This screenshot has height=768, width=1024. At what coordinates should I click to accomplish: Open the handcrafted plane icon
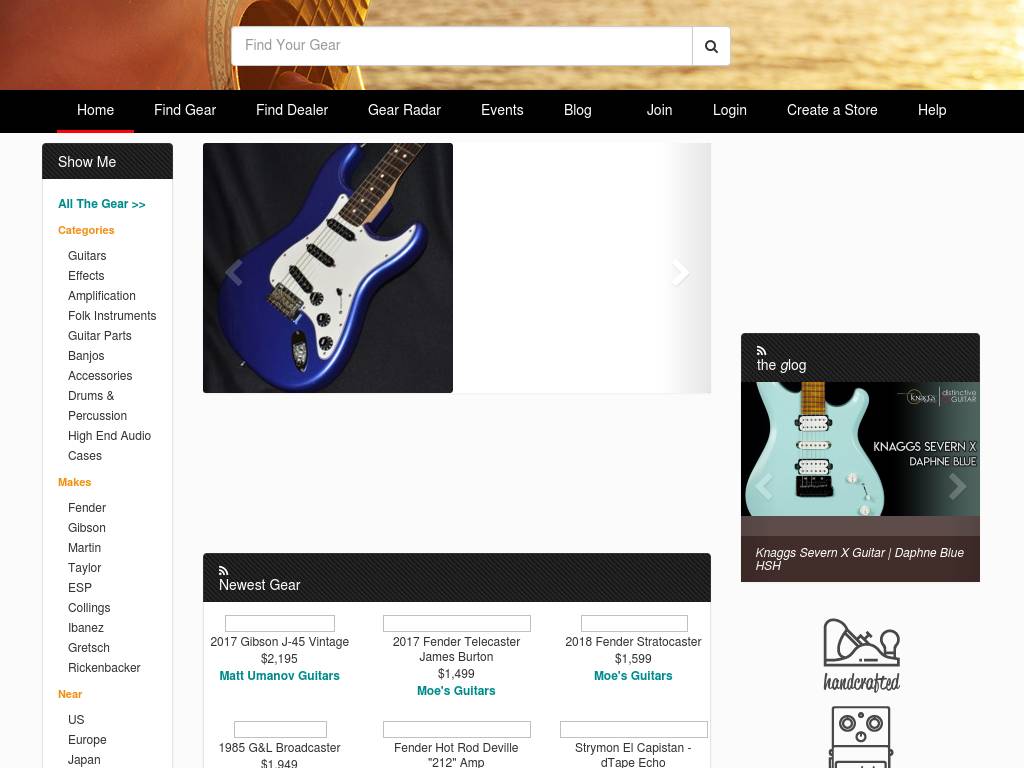click(x=861, y=654)
